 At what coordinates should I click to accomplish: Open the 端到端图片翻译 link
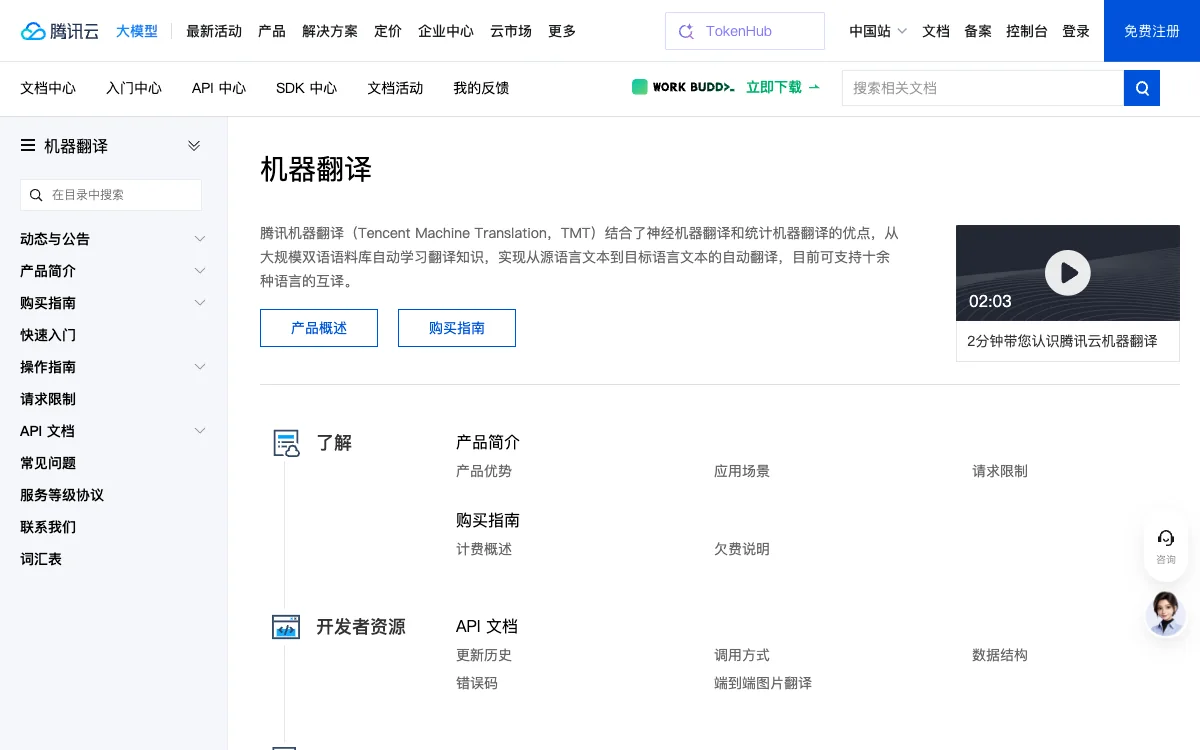763,683
